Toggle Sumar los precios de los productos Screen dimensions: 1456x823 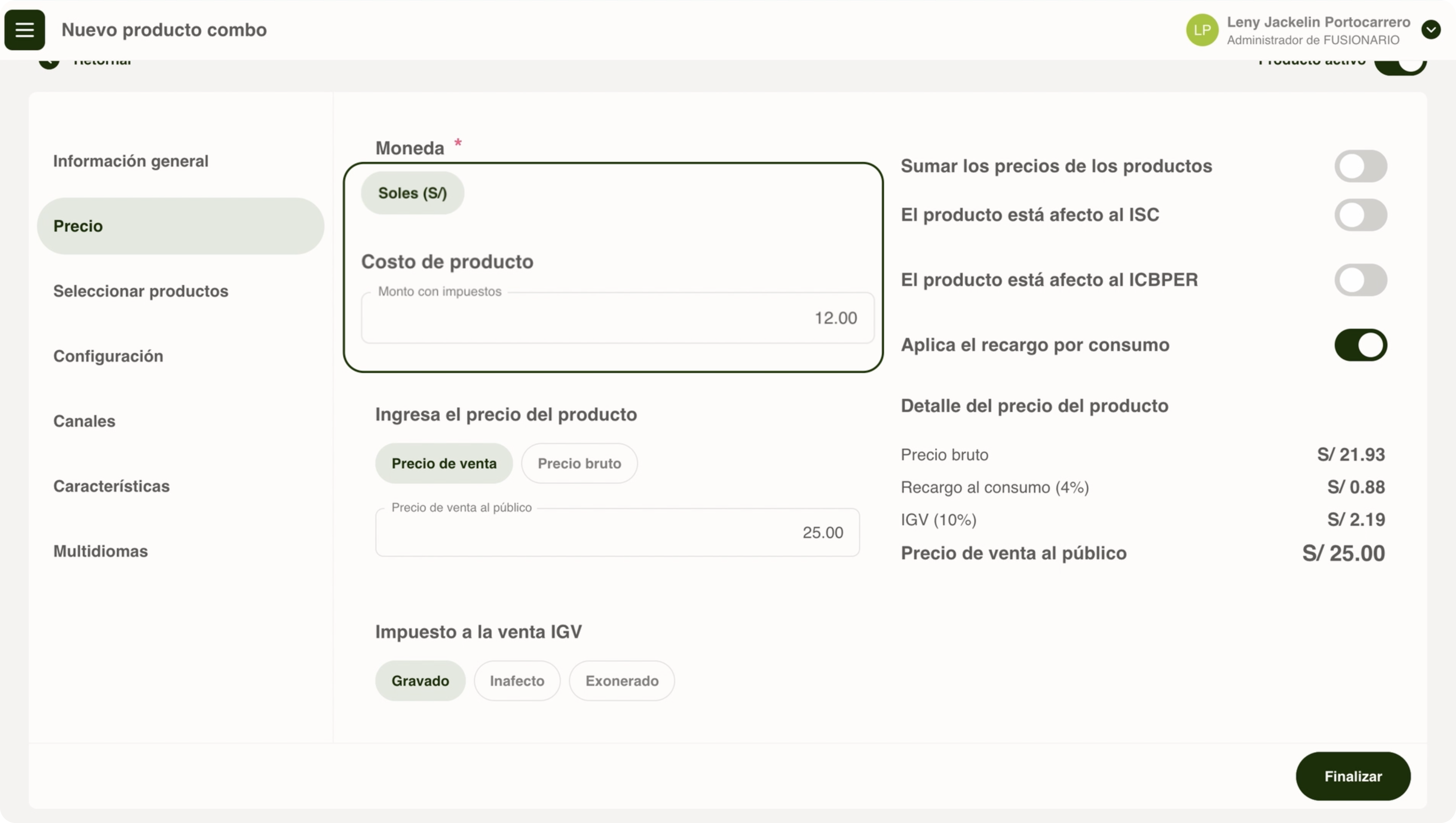click(x=1360, y=166)
